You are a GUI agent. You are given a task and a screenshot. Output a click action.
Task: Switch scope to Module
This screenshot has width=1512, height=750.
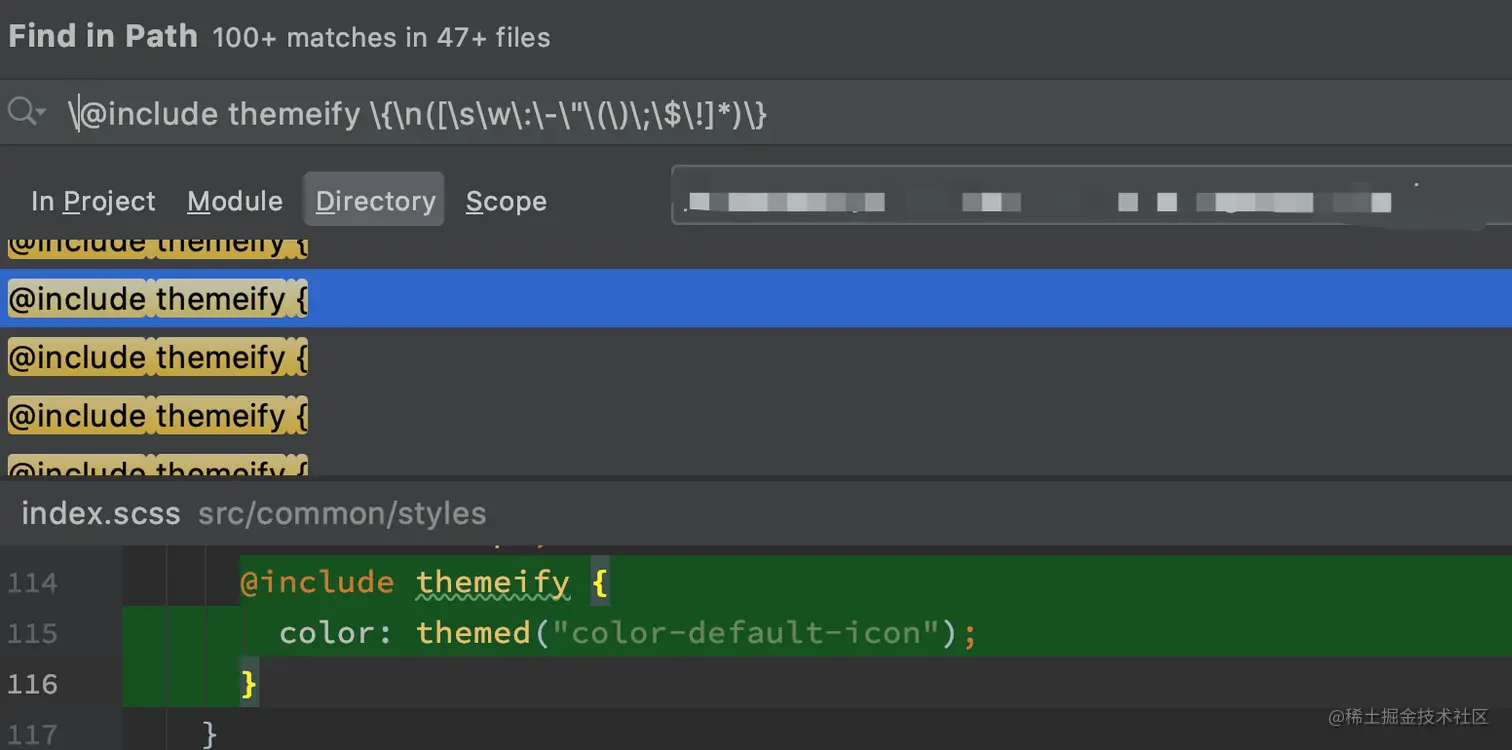tap(235, 201)
